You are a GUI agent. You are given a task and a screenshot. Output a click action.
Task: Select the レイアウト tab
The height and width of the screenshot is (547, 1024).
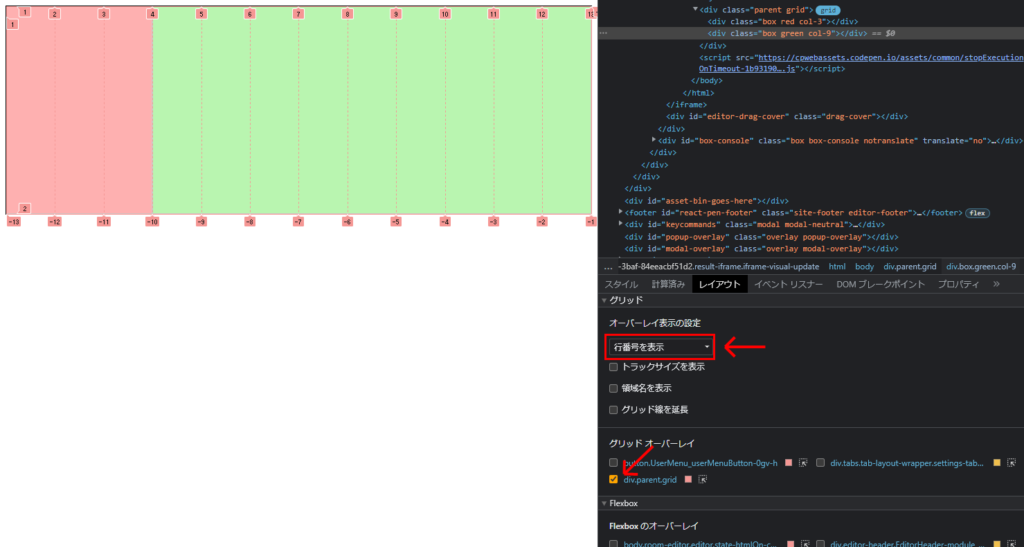click(720, 284)
